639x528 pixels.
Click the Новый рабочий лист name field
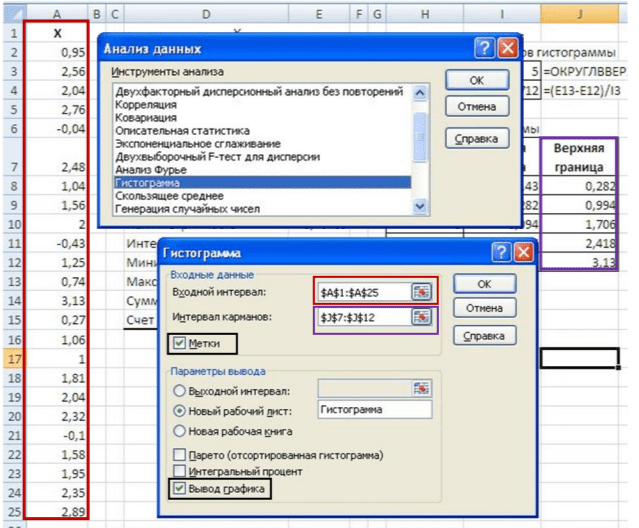click(x=374, y=410)
